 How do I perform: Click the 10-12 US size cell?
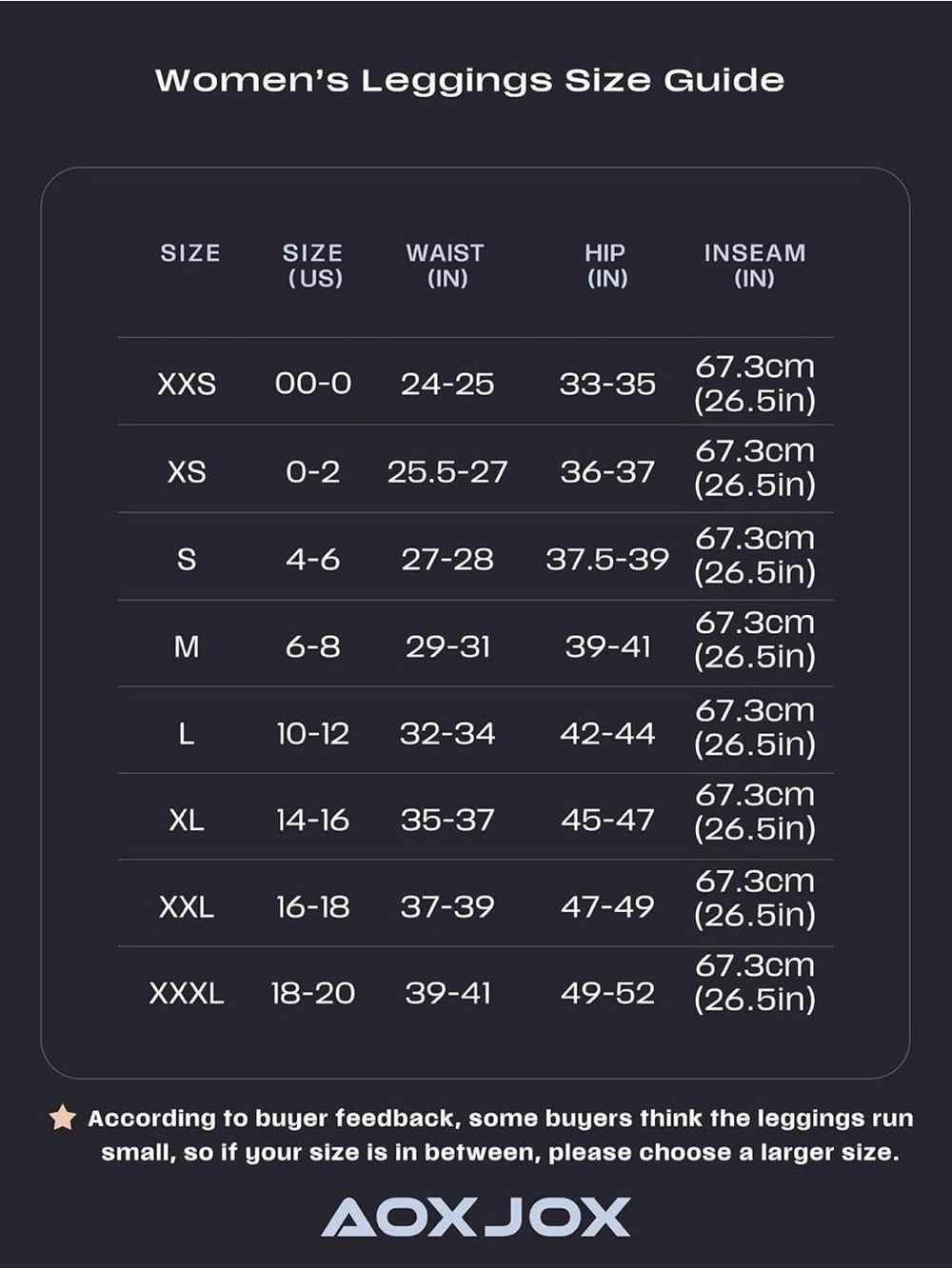pos(313,733)
